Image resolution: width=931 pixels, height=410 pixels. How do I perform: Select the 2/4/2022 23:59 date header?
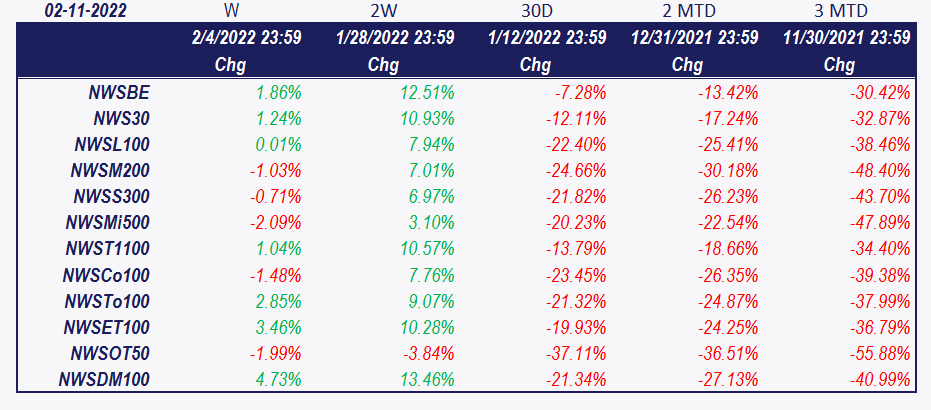[246, 38]
